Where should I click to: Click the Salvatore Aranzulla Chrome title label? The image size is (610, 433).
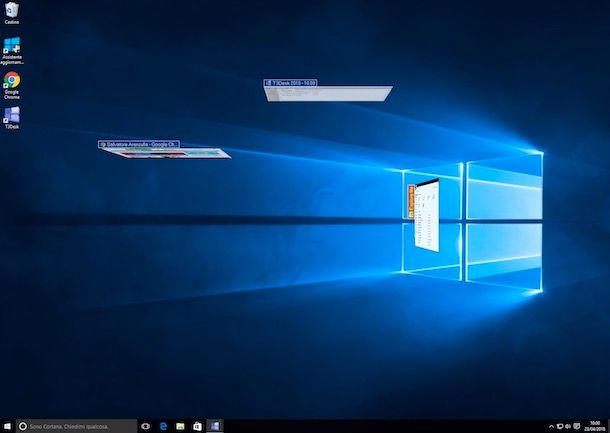coord(139,144)
